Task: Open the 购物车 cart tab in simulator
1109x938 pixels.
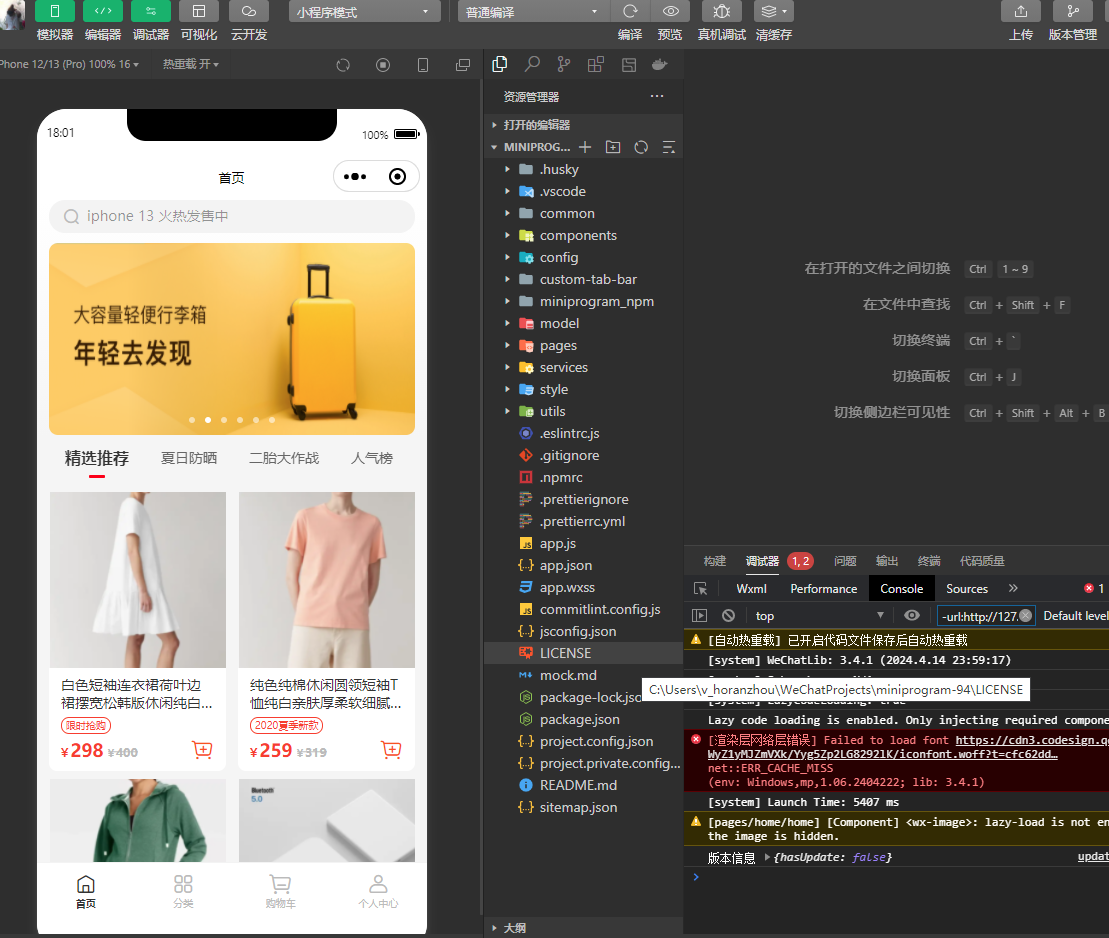Action: point(281,891)
